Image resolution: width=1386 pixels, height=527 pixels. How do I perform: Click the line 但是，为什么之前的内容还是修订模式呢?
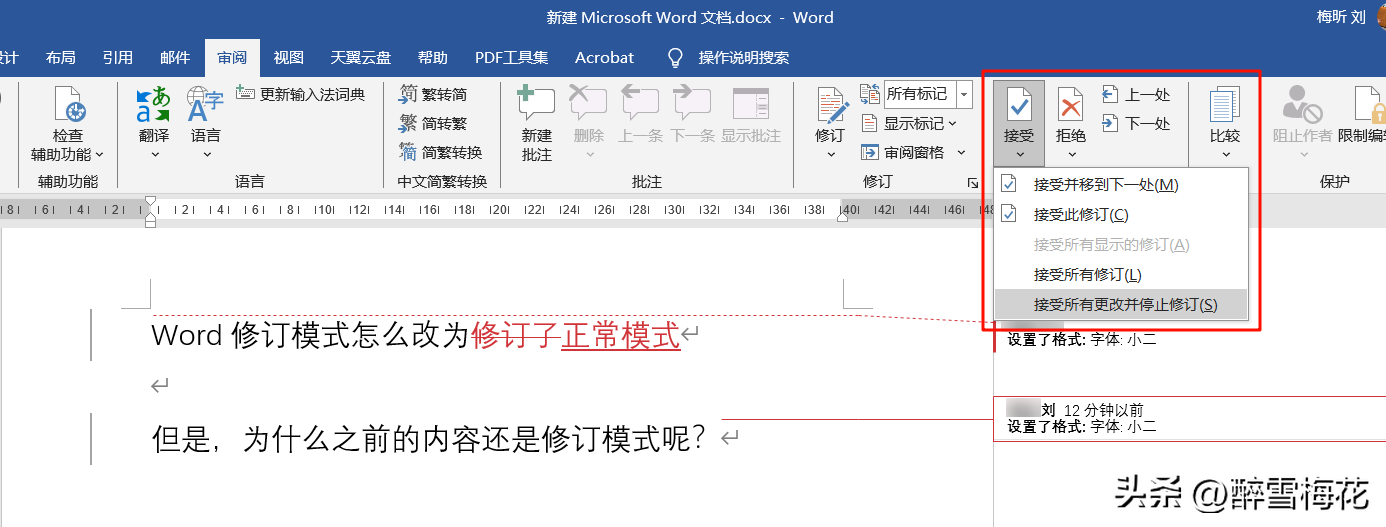click(429, 438)
